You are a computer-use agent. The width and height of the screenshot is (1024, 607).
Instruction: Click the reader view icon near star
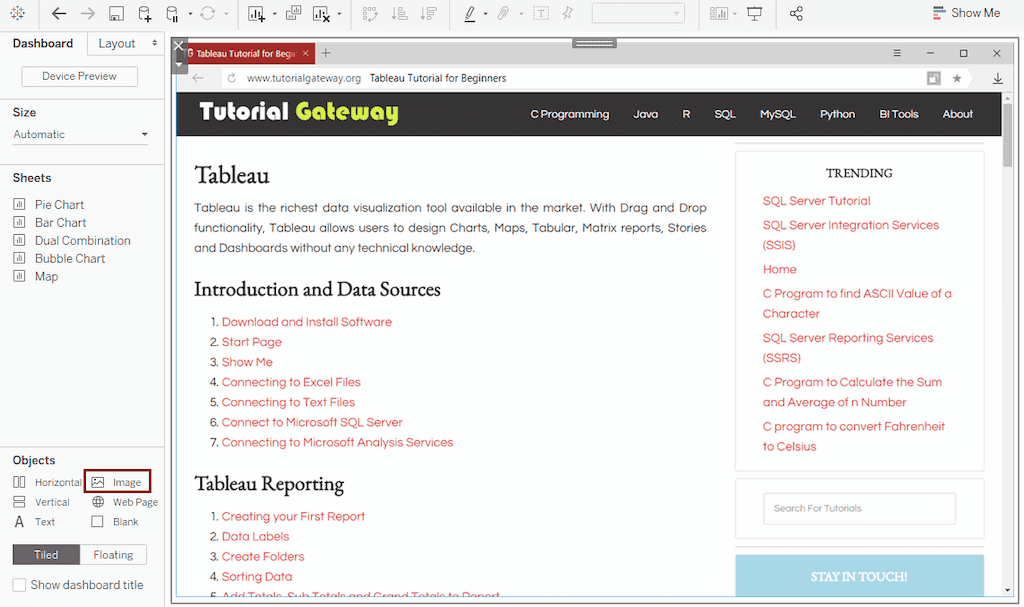tap(934, 78)
